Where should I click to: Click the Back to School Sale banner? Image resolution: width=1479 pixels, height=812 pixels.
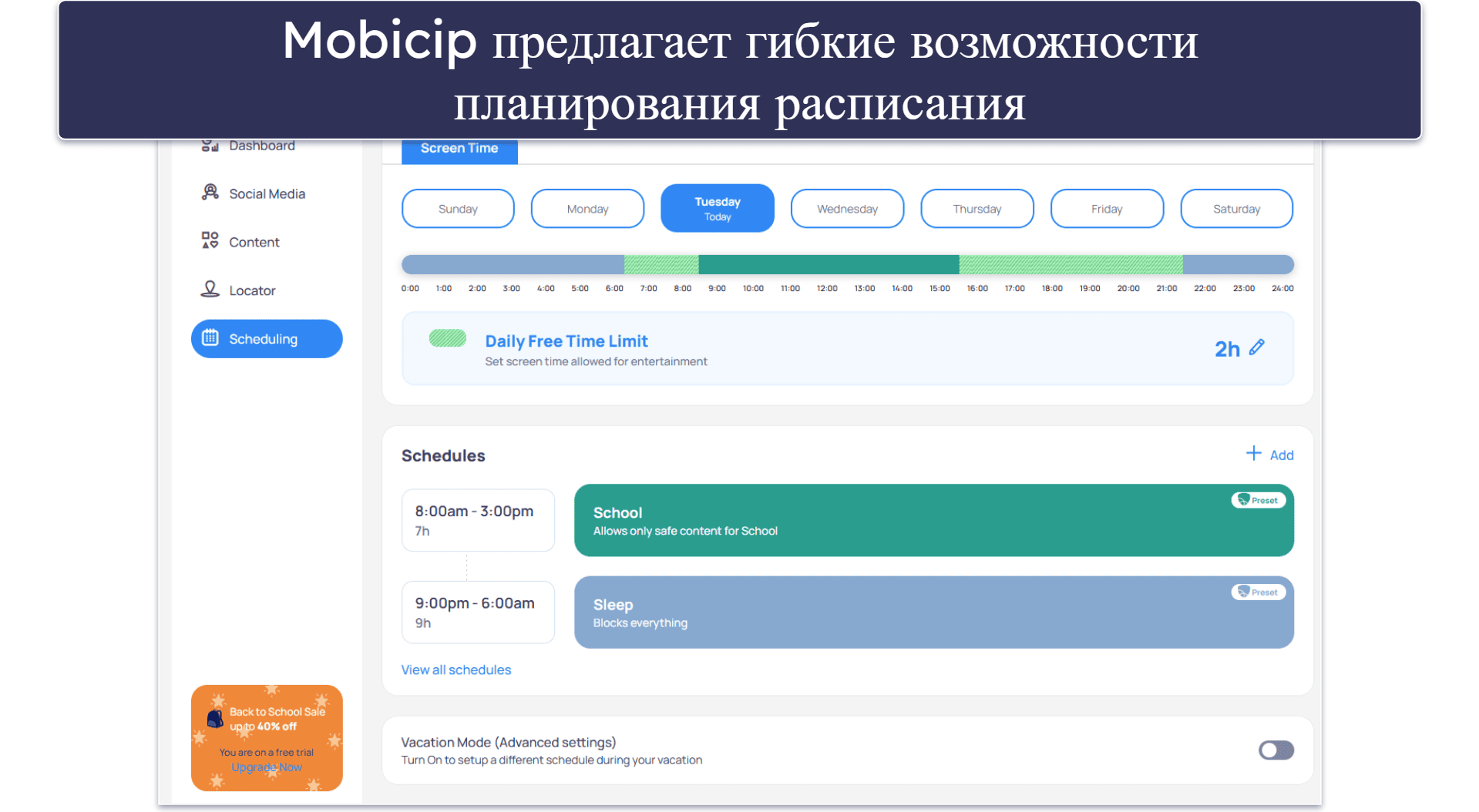[267, 737]
